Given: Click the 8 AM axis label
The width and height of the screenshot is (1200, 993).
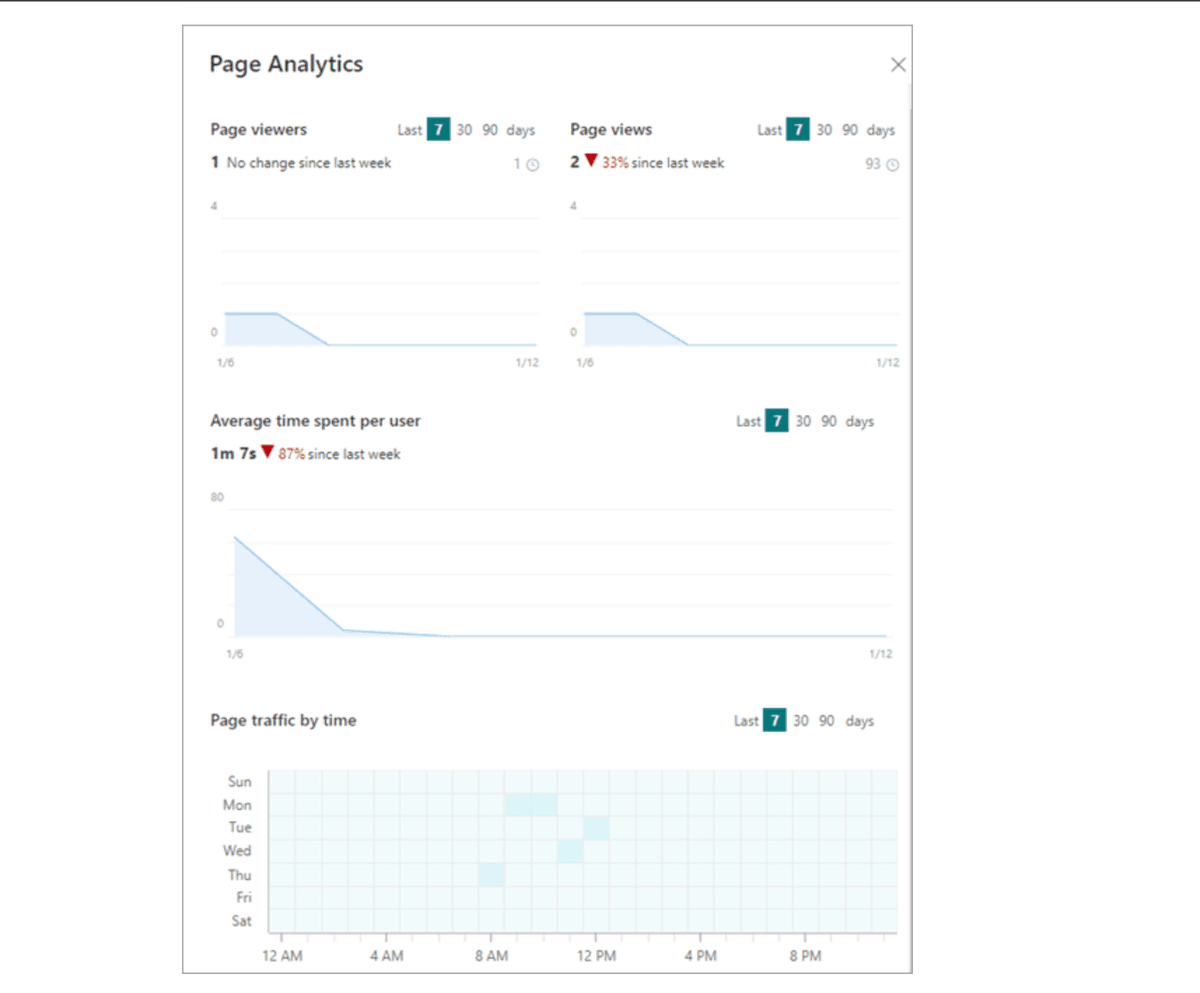Looking at the screenshot, I should tap(491, 957).
